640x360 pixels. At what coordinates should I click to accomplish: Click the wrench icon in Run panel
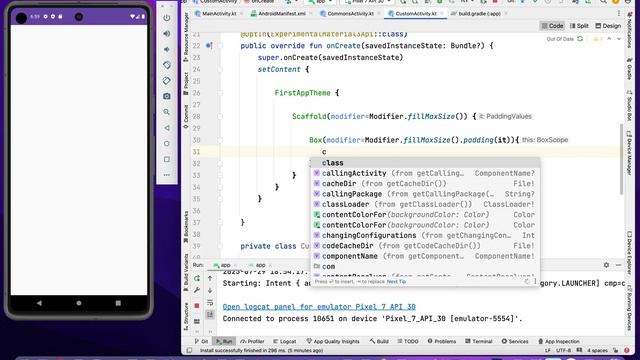pyautogui.click(x=197, y=291)
